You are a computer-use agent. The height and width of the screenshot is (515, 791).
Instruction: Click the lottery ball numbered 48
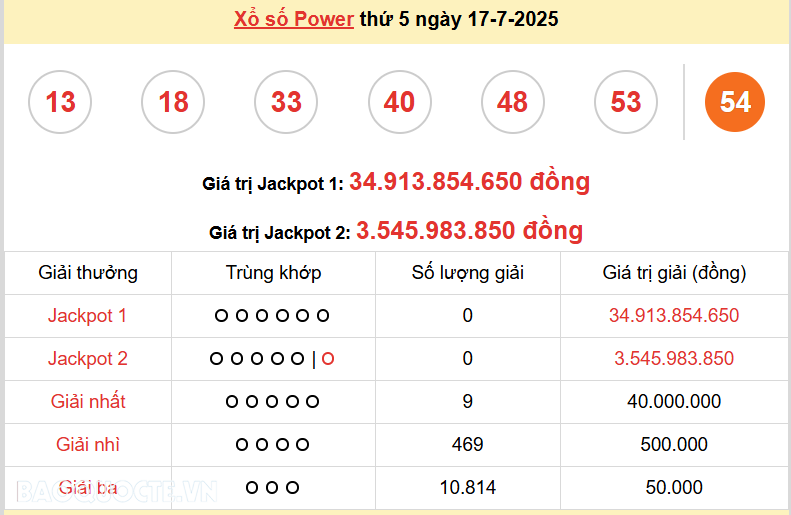(x=513, y=102)
